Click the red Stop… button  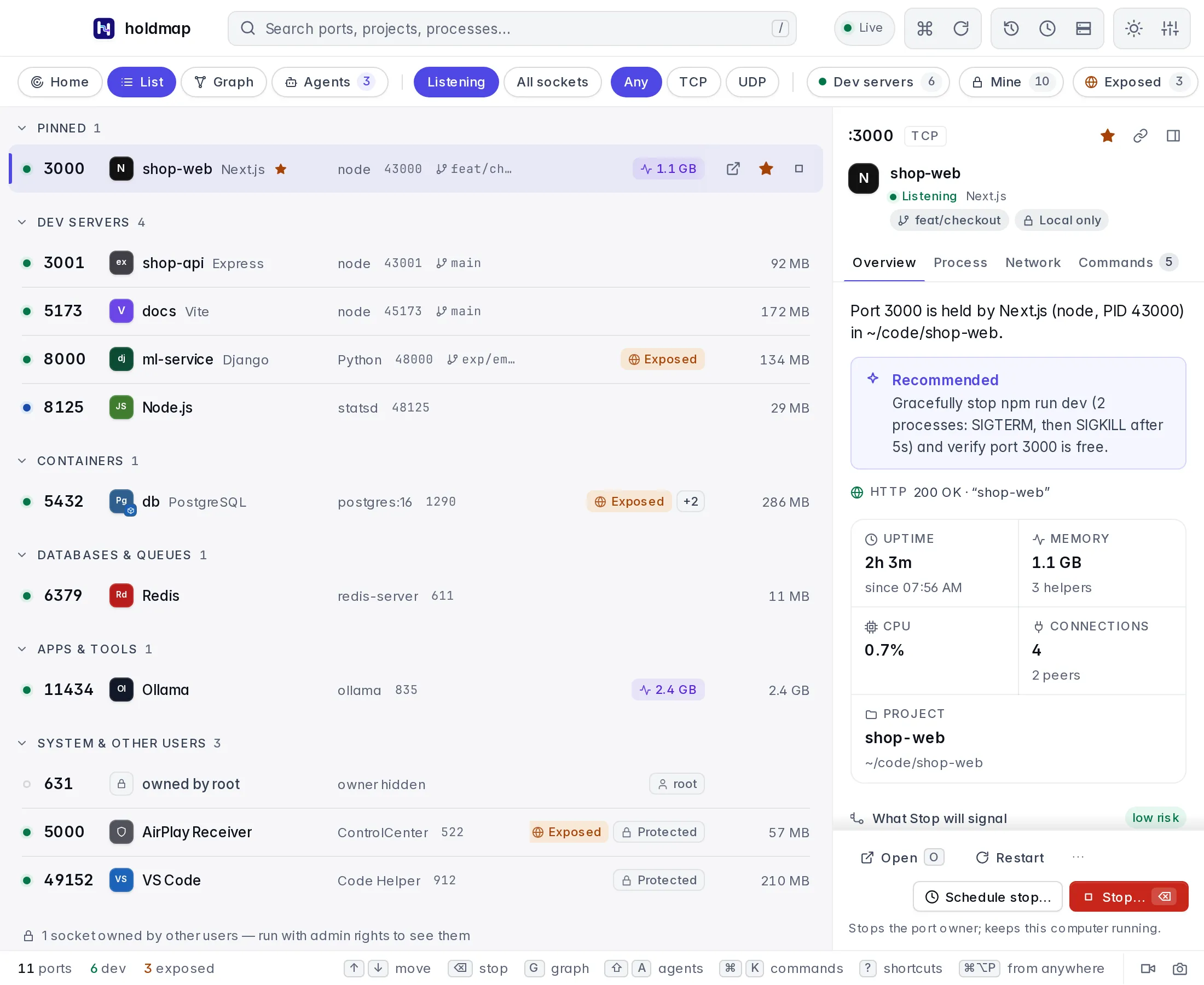coord(1128,896)
